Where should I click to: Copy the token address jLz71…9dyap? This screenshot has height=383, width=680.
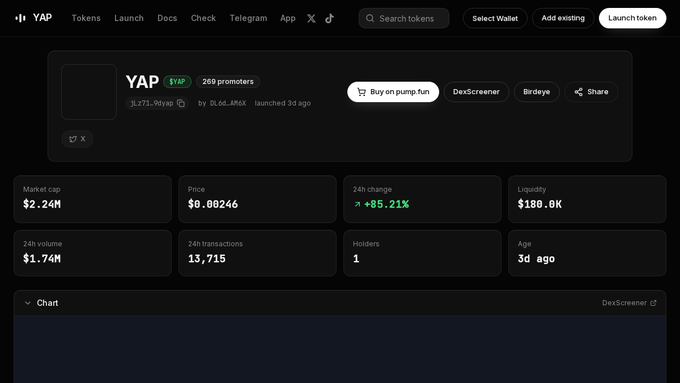[181, 103]
